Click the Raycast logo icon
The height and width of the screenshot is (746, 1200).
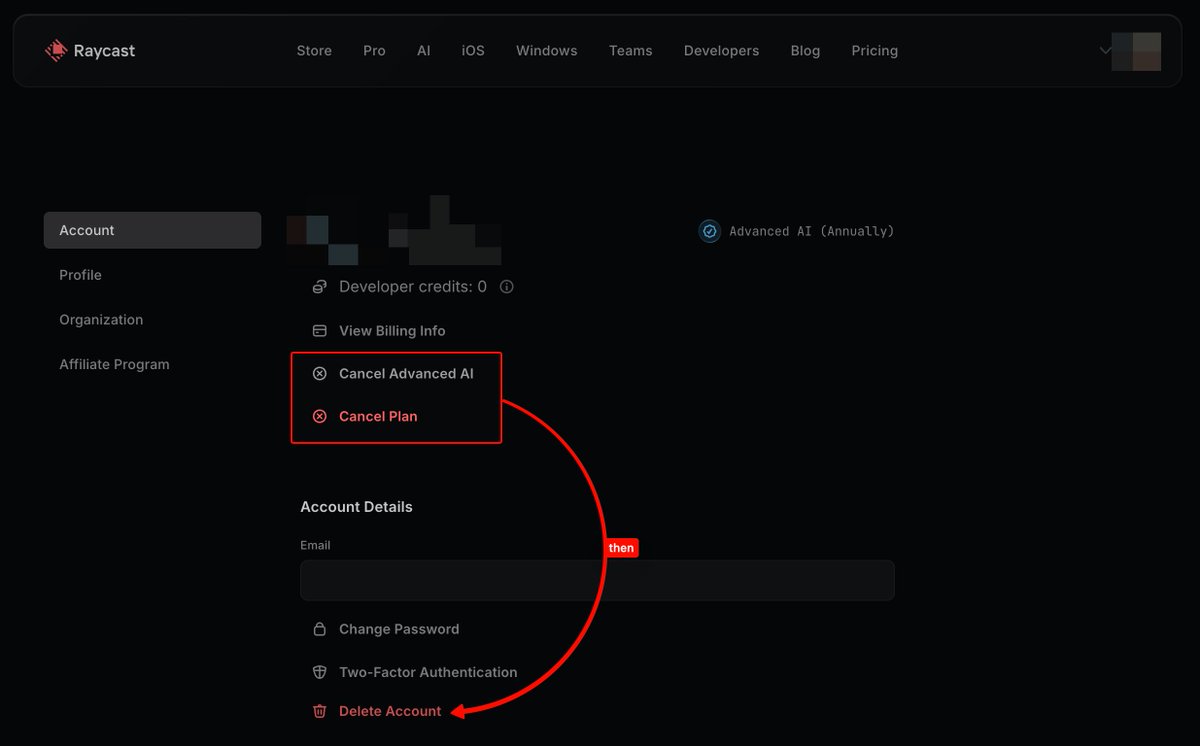pyautogui.click(x=56, y=50)
